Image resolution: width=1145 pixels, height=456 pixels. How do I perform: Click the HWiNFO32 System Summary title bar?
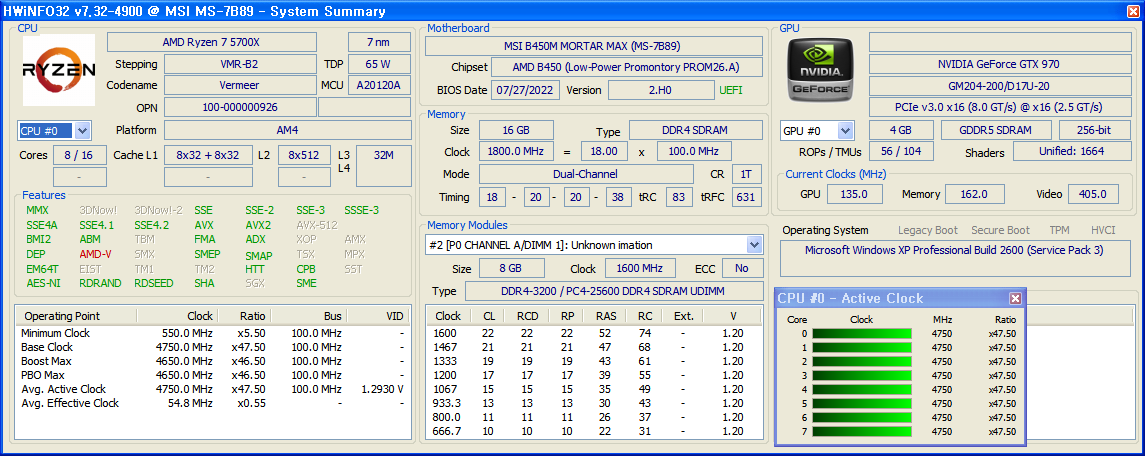pyautogui.click(x=572, y=11)
